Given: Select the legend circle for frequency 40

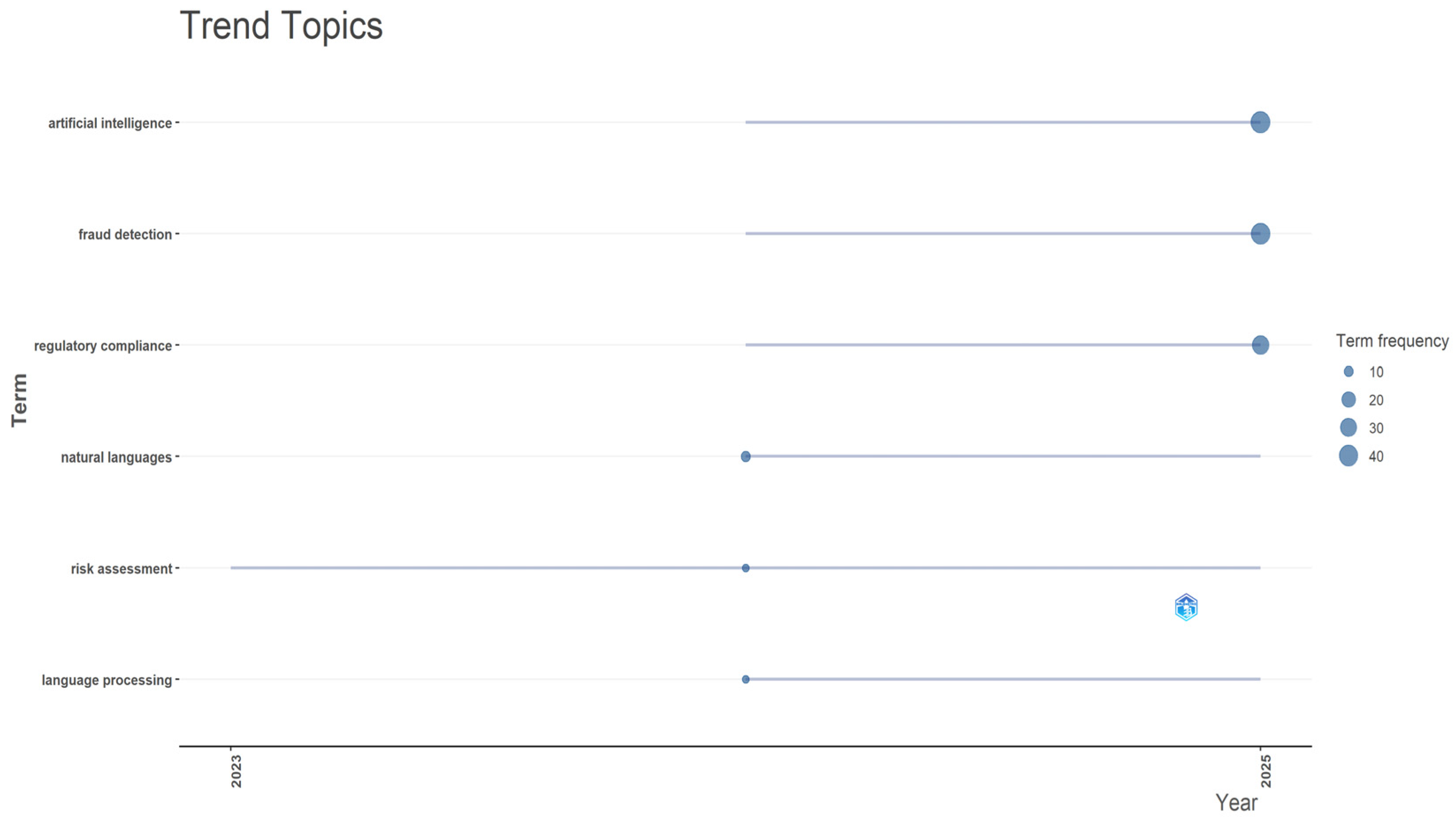Looking at the screenshot, I should pyautogui.click(x=1349, y=455).
